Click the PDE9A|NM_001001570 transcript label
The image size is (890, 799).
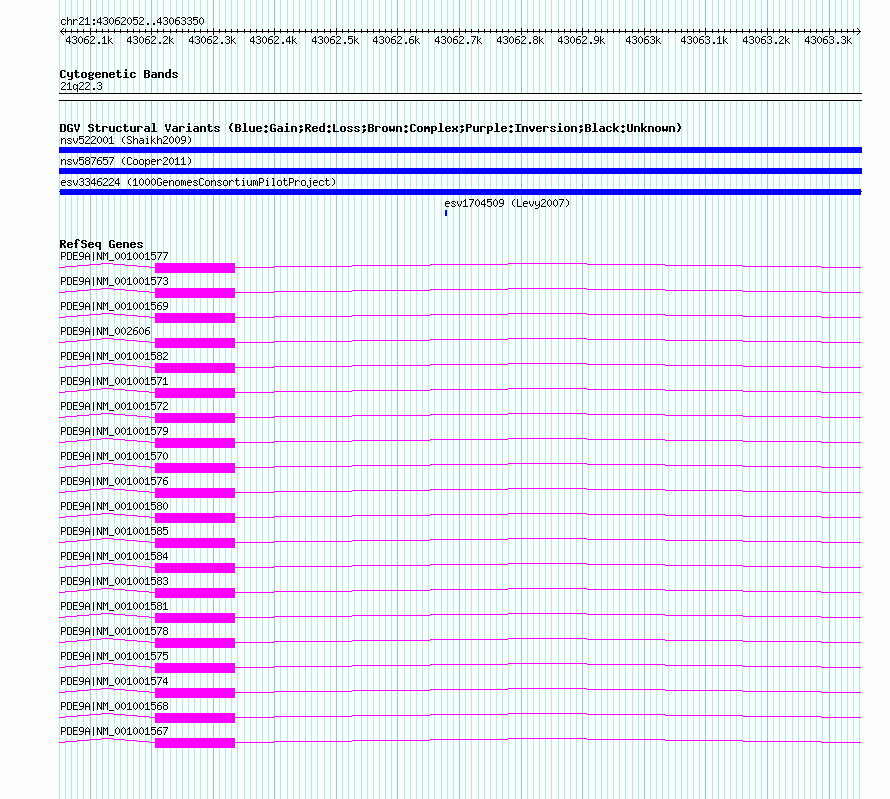click(114, 456)
